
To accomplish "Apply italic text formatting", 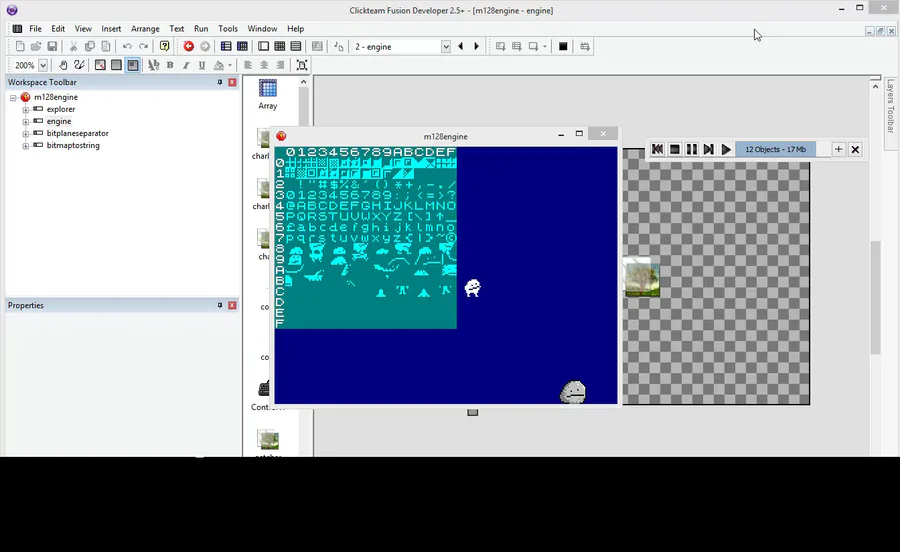I will tap(186, 65).
